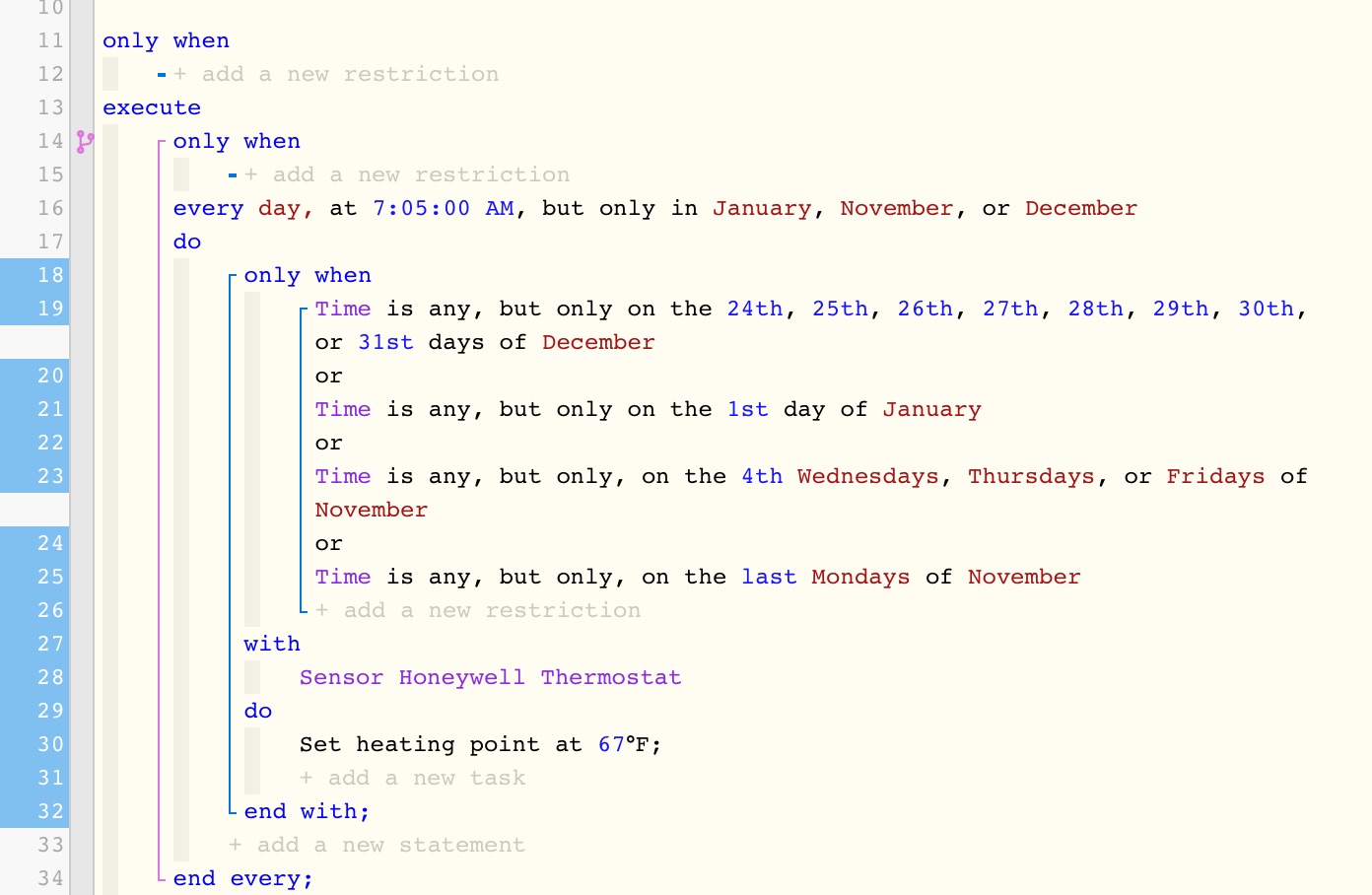Click the 'or' operator on line 20

[329, 376]
